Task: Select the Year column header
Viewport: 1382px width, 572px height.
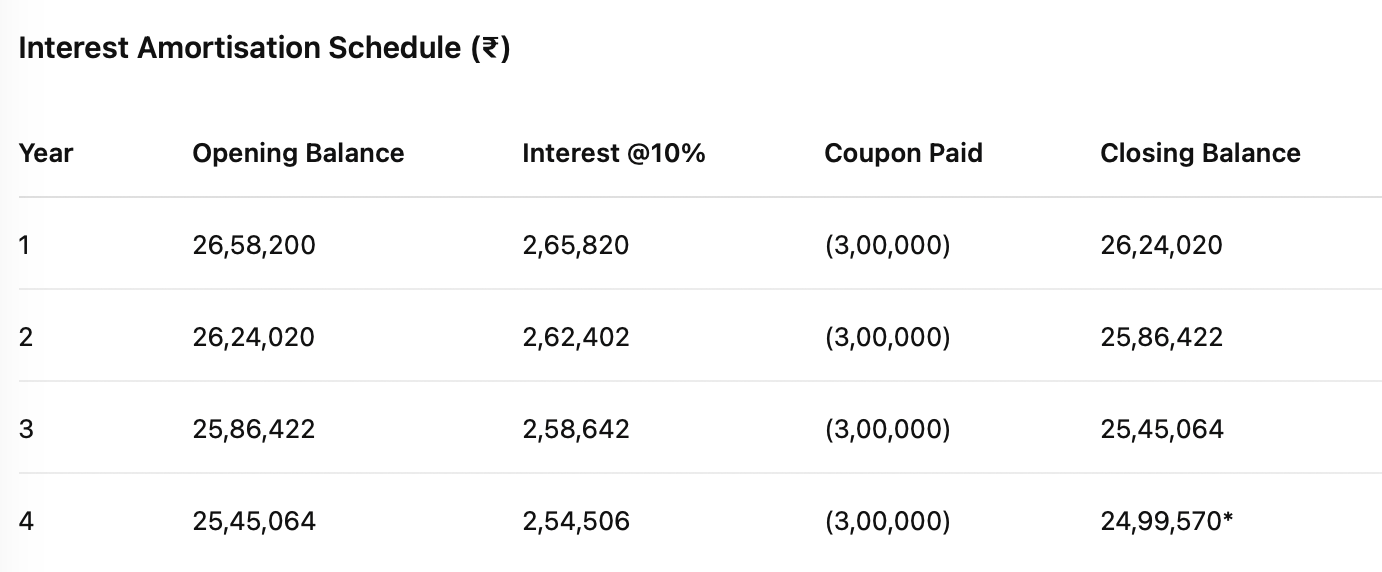Action: click(x=46, y=153)
